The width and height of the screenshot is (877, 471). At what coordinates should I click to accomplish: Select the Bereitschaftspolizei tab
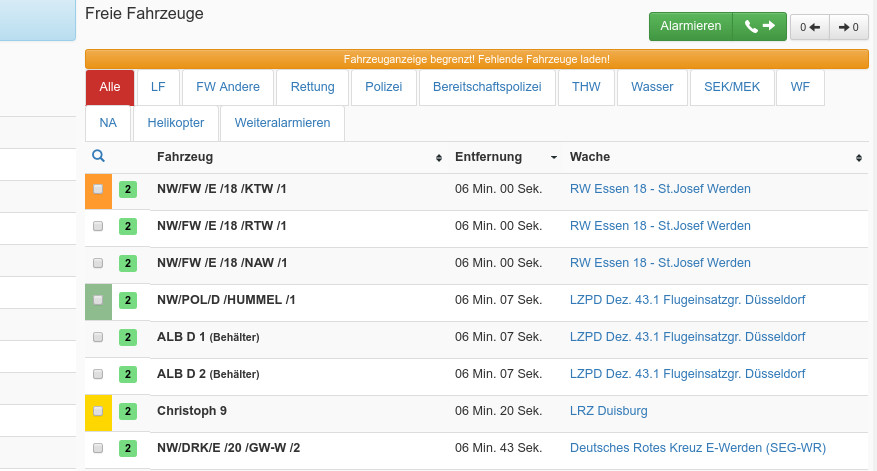pyautogui.click(x=487, y=87)
